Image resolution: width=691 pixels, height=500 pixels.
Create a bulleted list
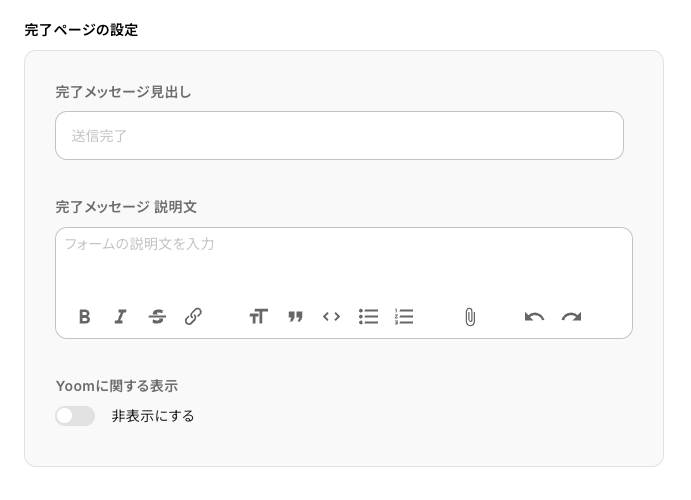pos(368,317)
